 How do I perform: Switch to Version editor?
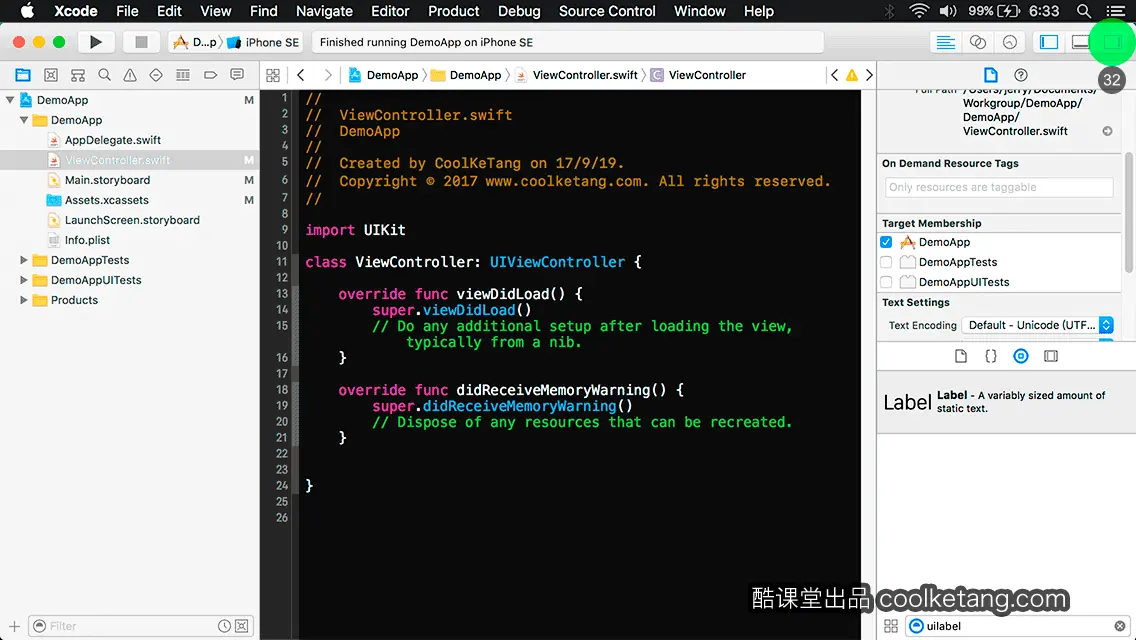click(1010, 42)
